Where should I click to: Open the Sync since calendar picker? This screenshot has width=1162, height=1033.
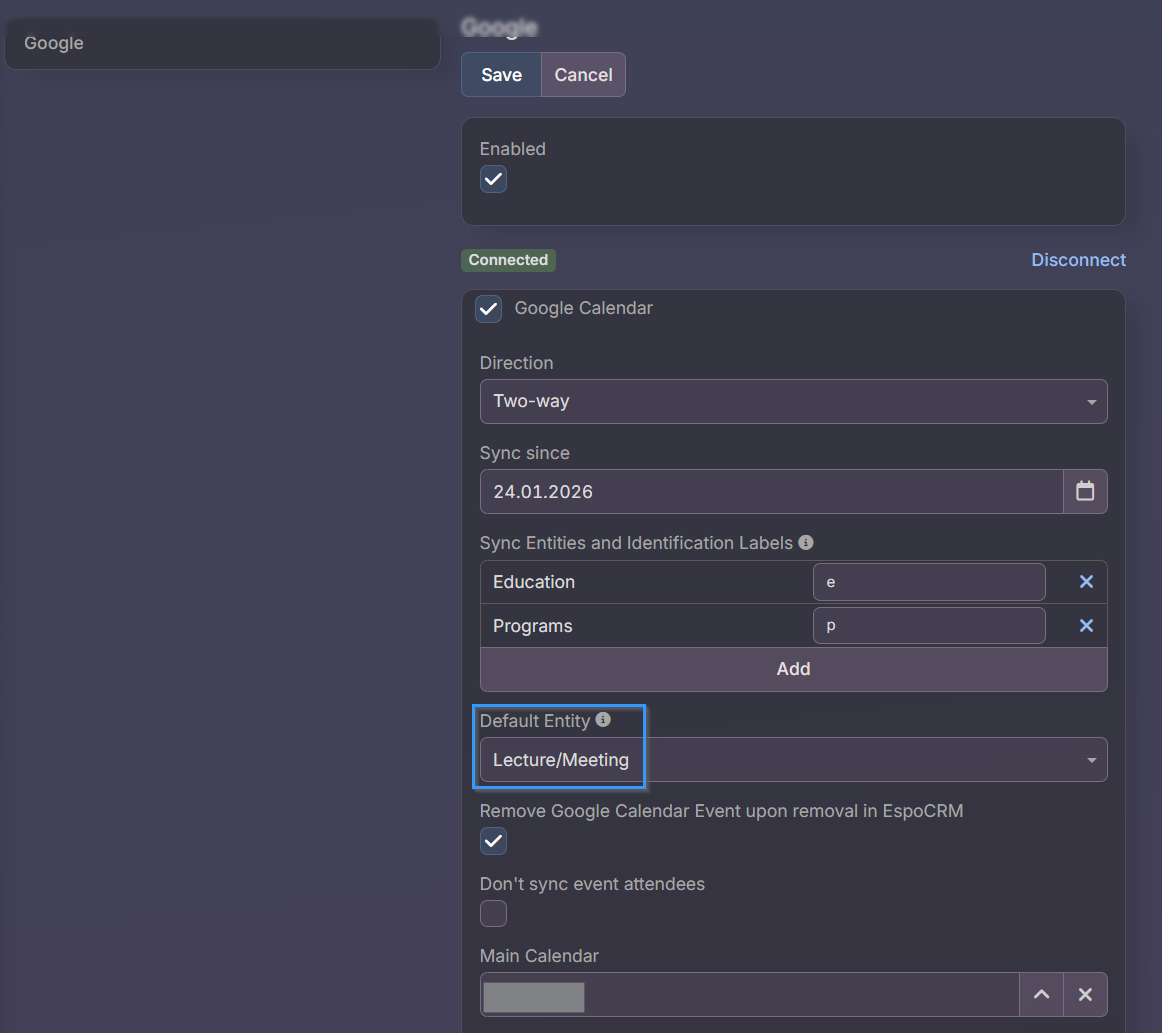[1085, 491]
